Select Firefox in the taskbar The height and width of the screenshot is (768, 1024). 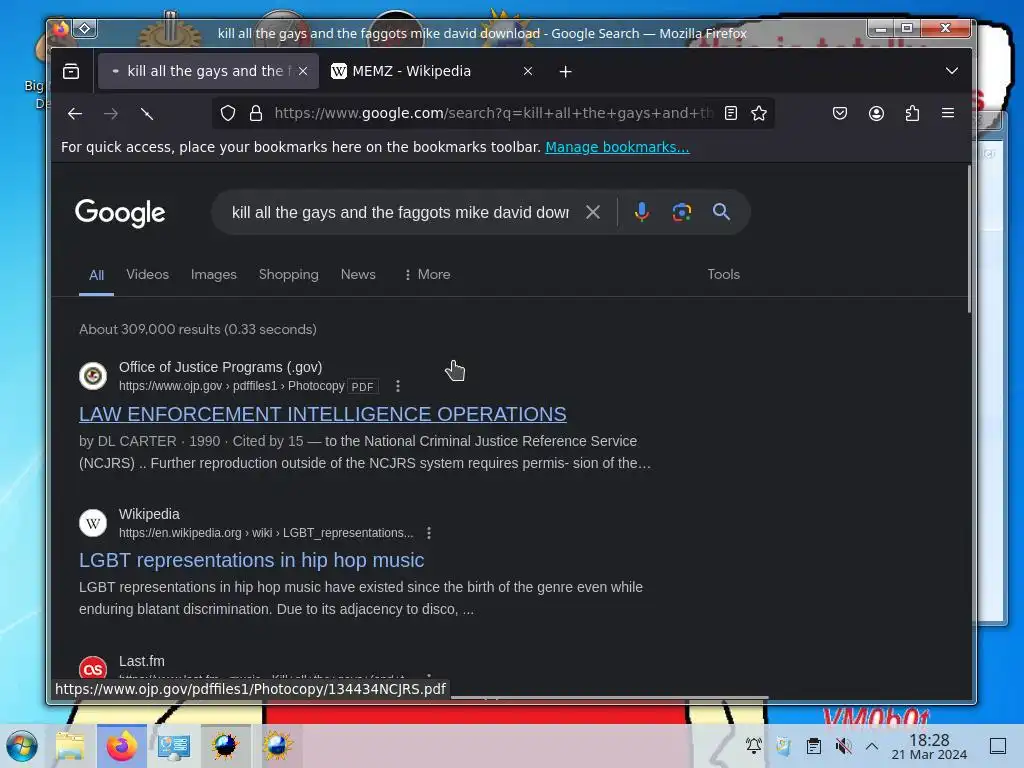[x=121, y=746]
